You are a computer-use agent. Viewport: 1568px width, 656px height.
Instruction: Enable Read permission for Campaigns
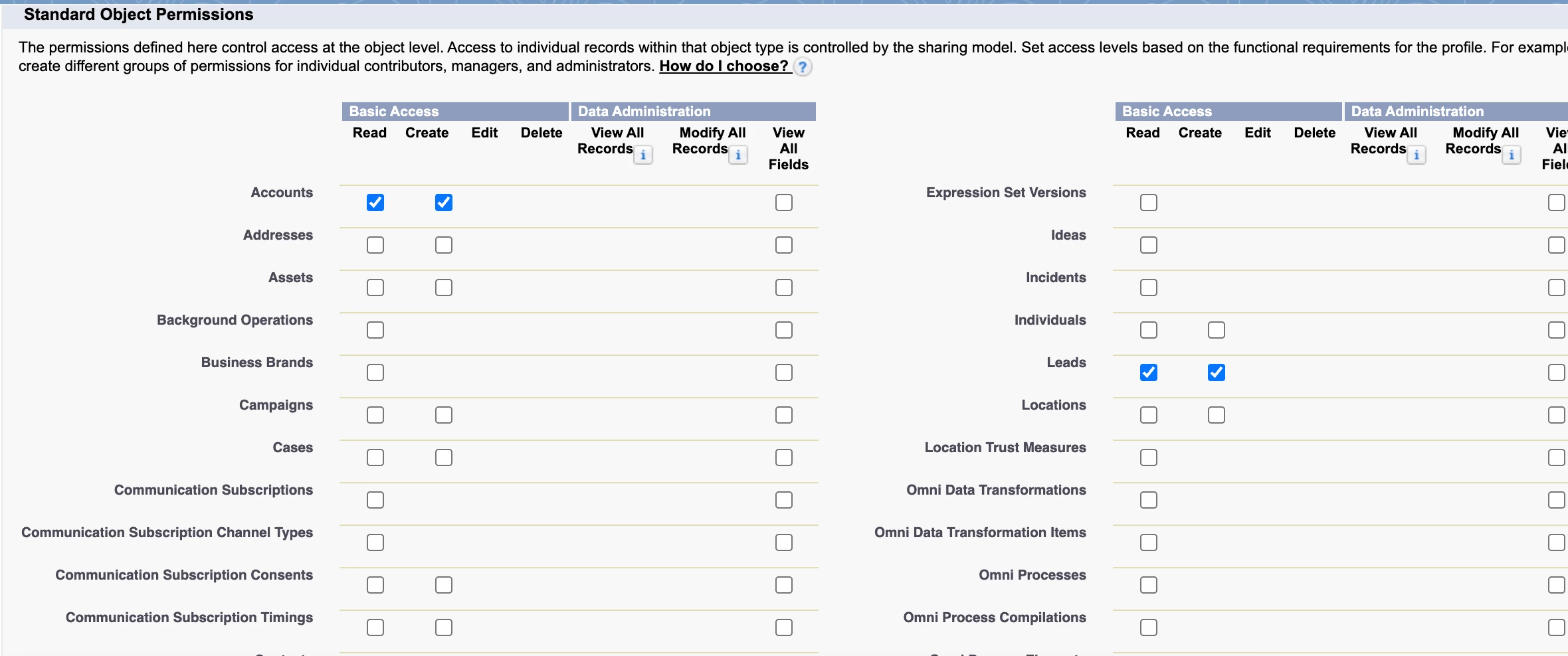[375, 415]
